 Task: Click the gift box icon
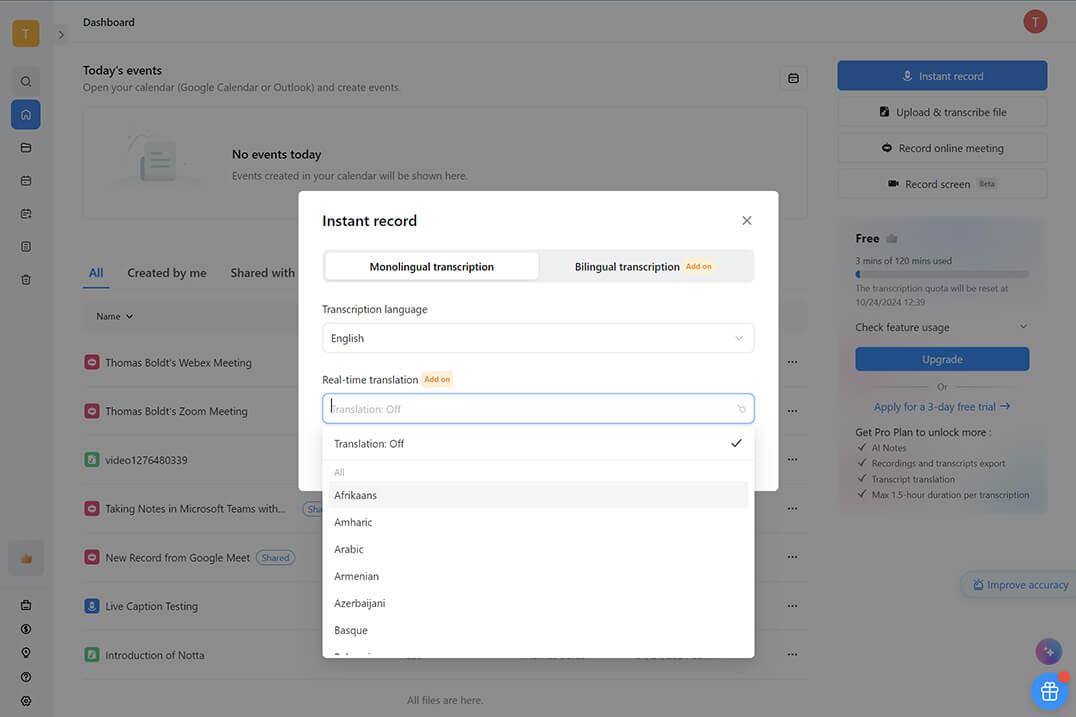tap(1049, 691)
